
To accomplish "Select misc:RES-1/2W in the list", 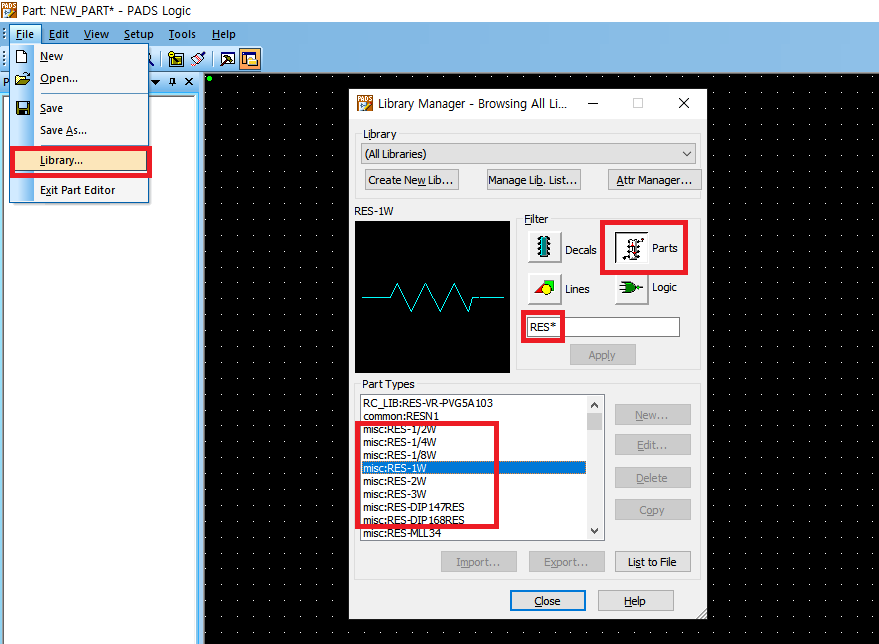I will point(474,429).
